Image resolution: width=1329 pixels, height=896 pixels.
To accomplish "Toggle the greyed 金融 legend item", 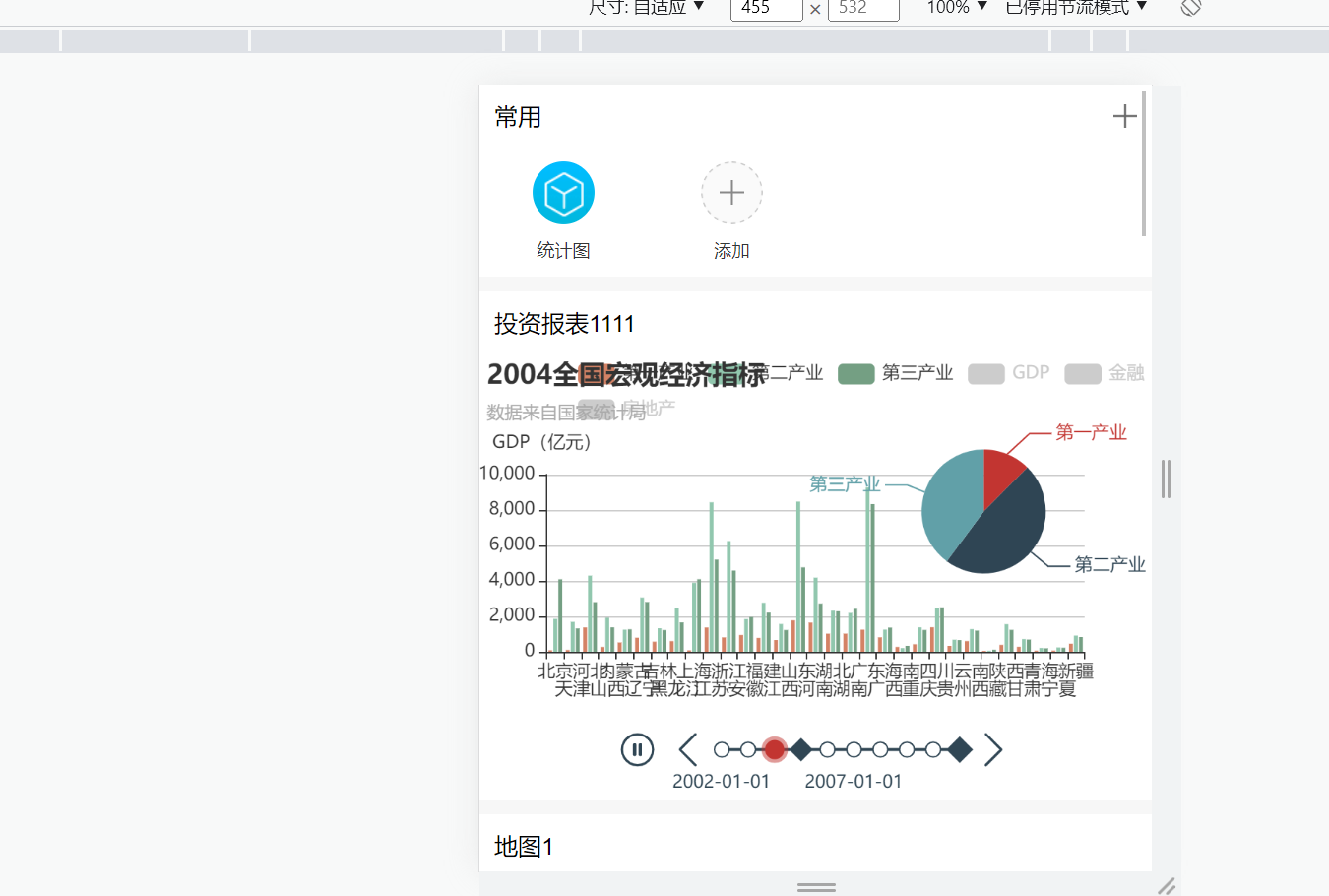I will (1105, 373).
